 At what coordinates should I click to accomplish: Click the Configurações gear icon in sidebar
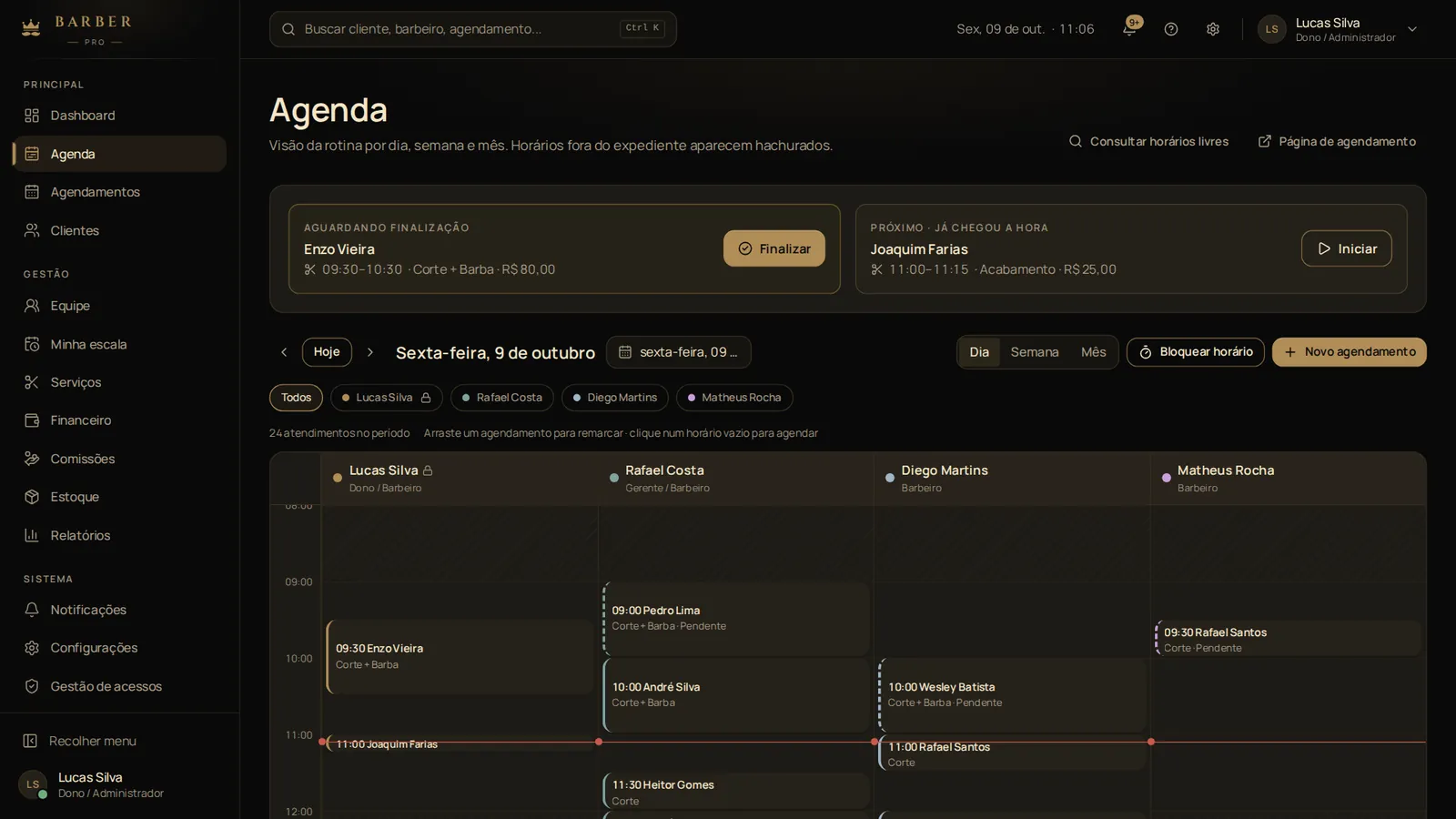pos(32,648)
